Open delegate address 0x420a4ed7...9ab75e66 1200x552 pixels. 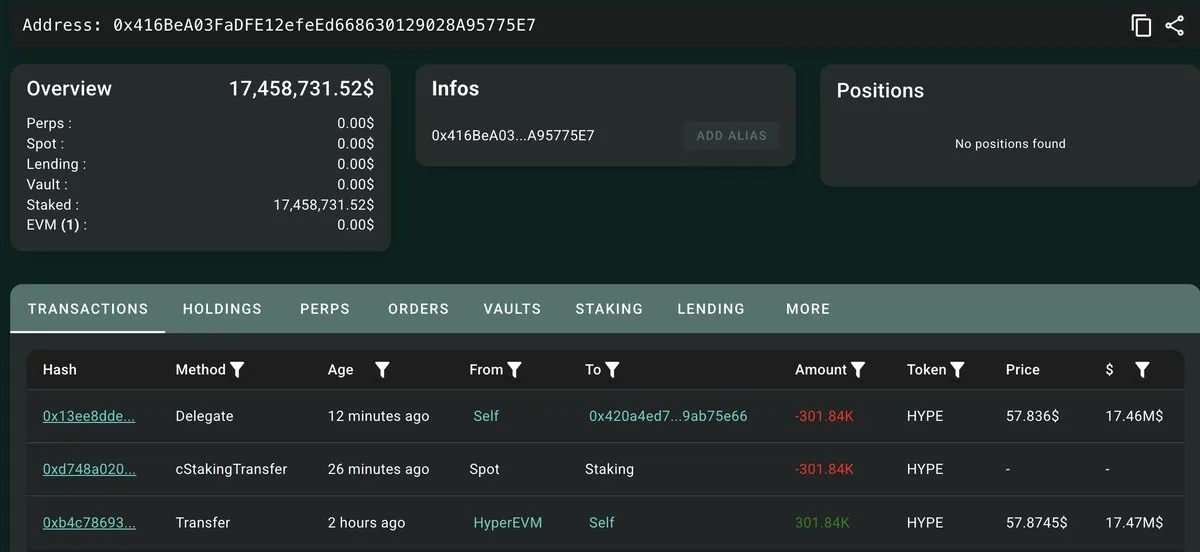668,416
